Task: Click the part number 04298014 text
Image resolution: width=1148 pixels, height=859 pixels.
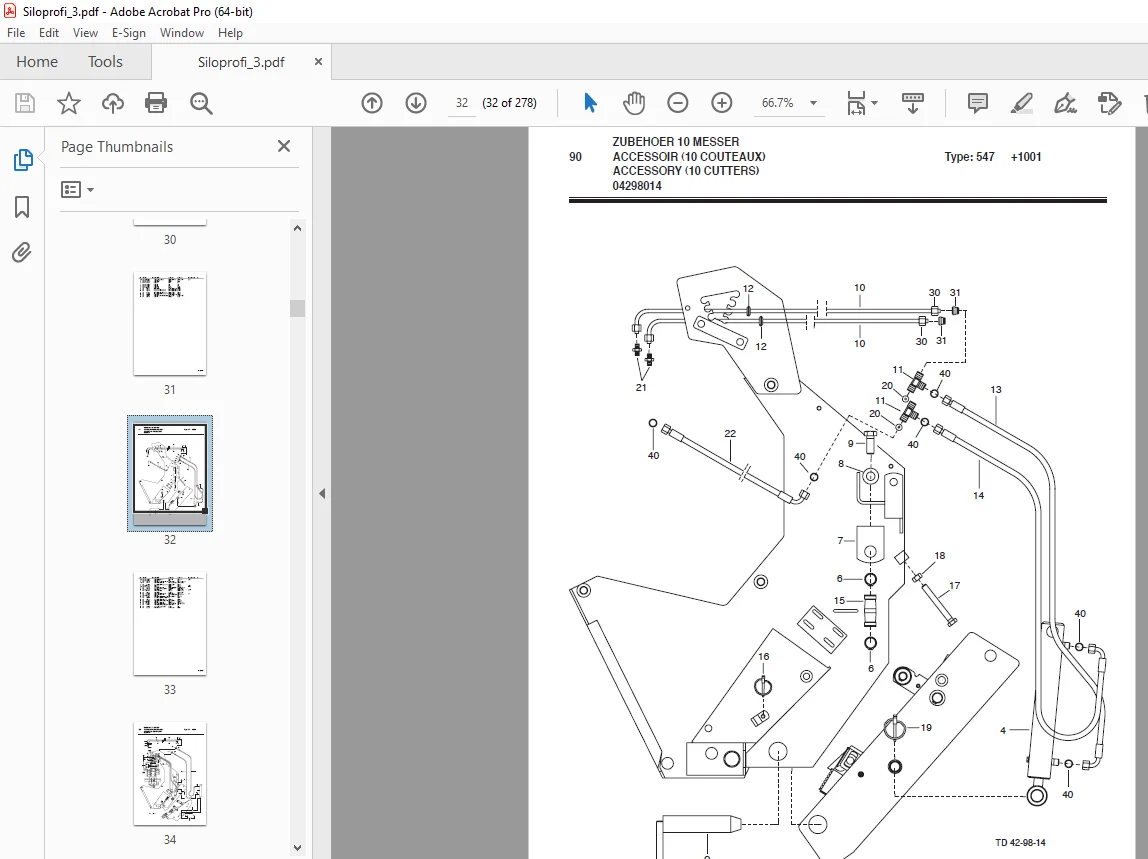Action: click(x=637, y=186)
